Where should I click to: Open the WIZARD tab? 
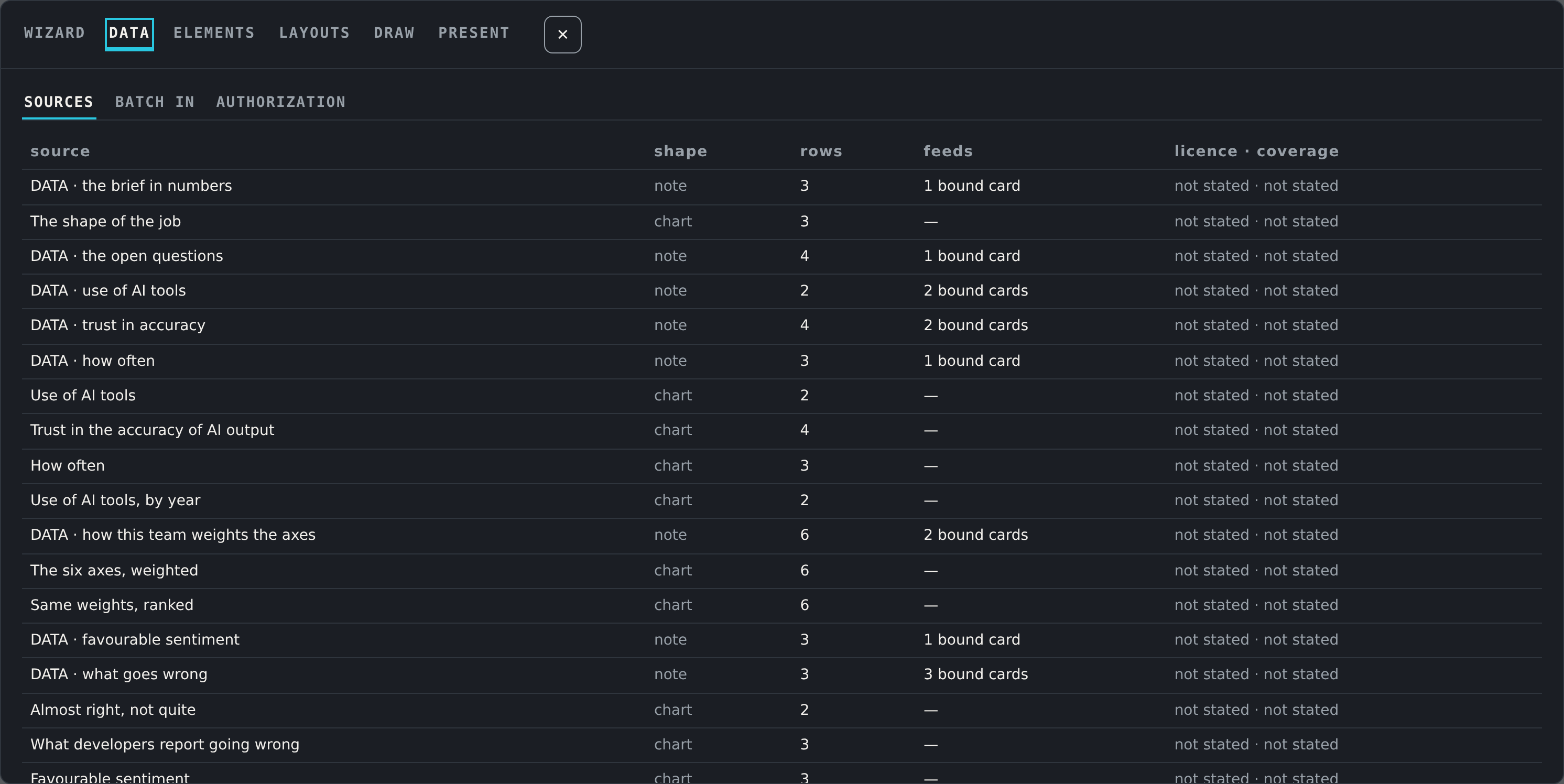pyautogui.click(x=54, y=33)
